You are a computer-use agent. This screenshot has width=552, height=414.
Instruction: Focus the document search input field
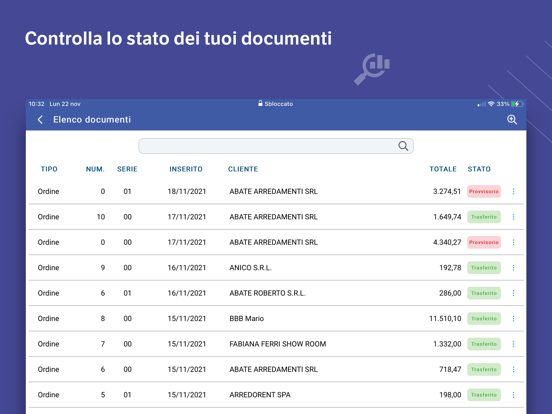click(x=276, y=146)
